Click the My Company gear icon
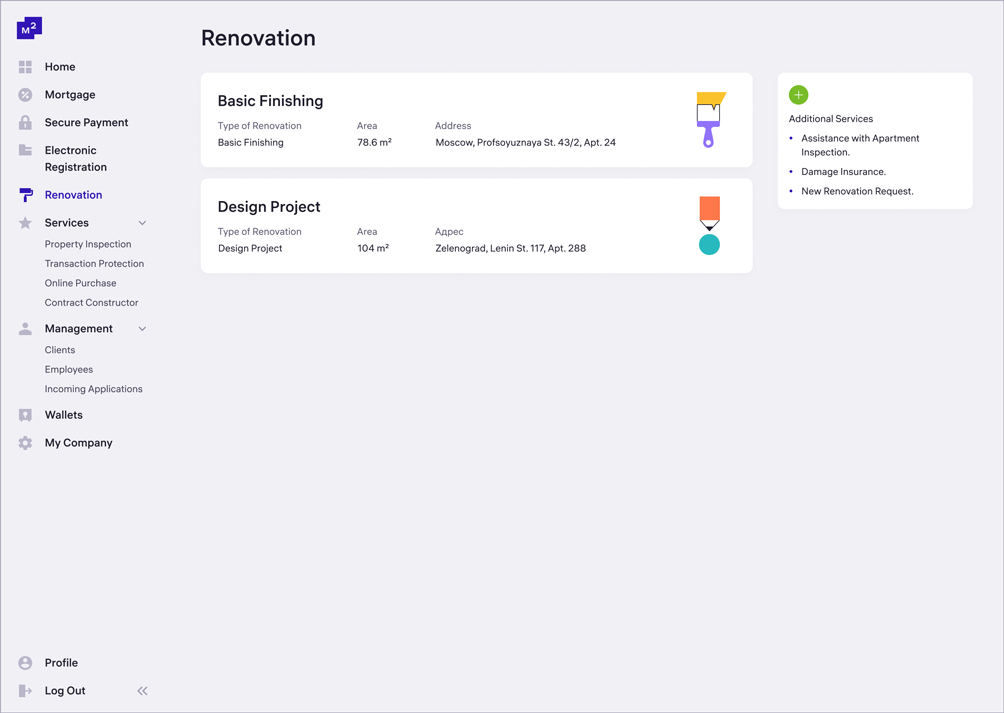 click(x=25, y=443)
